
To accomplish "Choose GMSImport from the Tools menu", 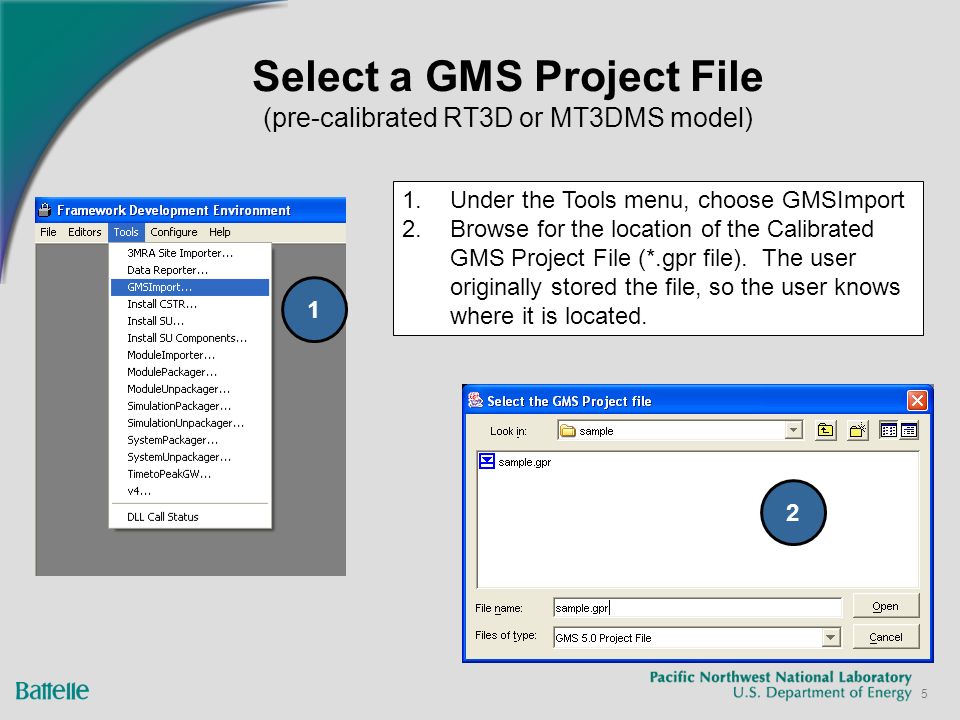I will [190, 287].
